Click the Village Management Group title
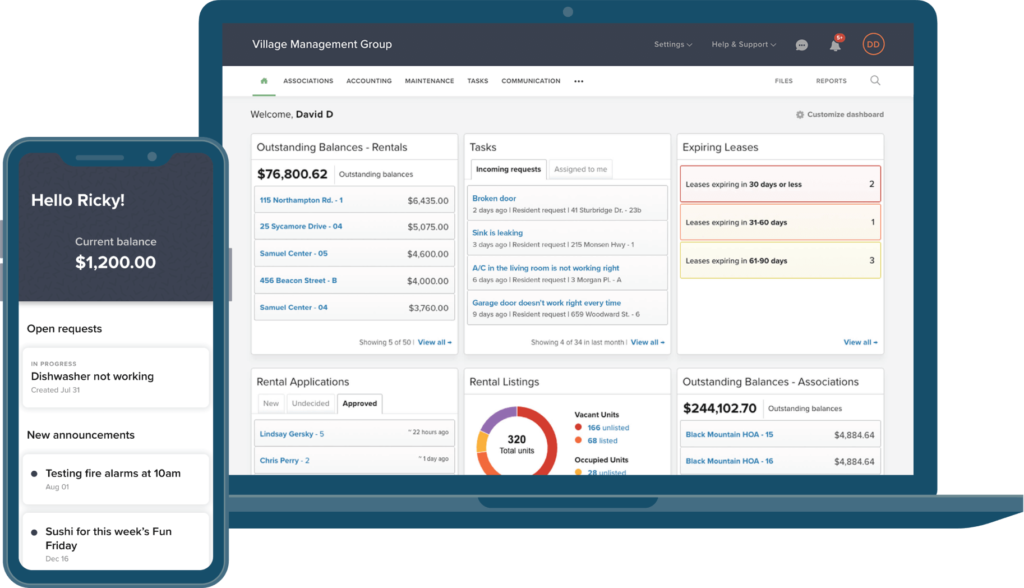This screenshot has width=1024, height=588. click(322, 44)
